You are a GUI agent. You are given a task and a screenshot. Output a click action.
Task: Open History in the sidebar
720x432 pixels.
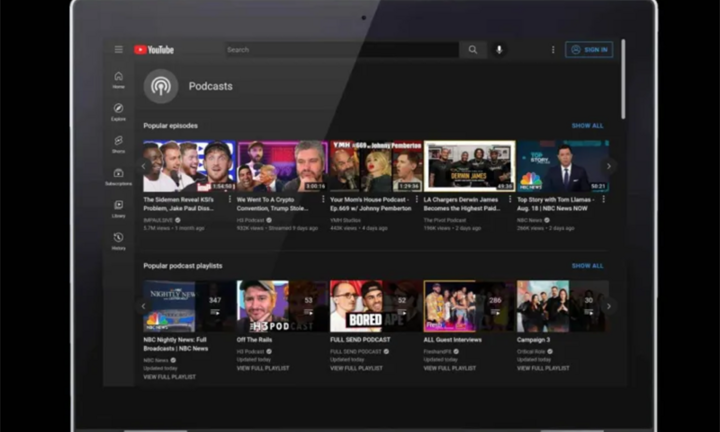point(118,241)
